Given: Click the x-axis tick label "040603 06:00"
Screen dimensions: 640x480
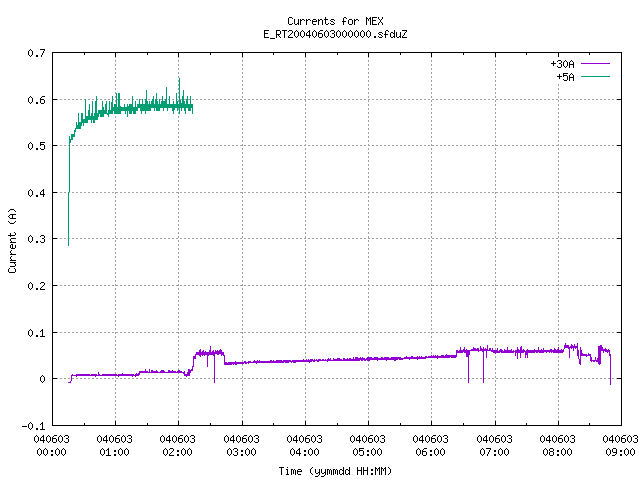Looking at the screenshot, I should pos(431,445).
